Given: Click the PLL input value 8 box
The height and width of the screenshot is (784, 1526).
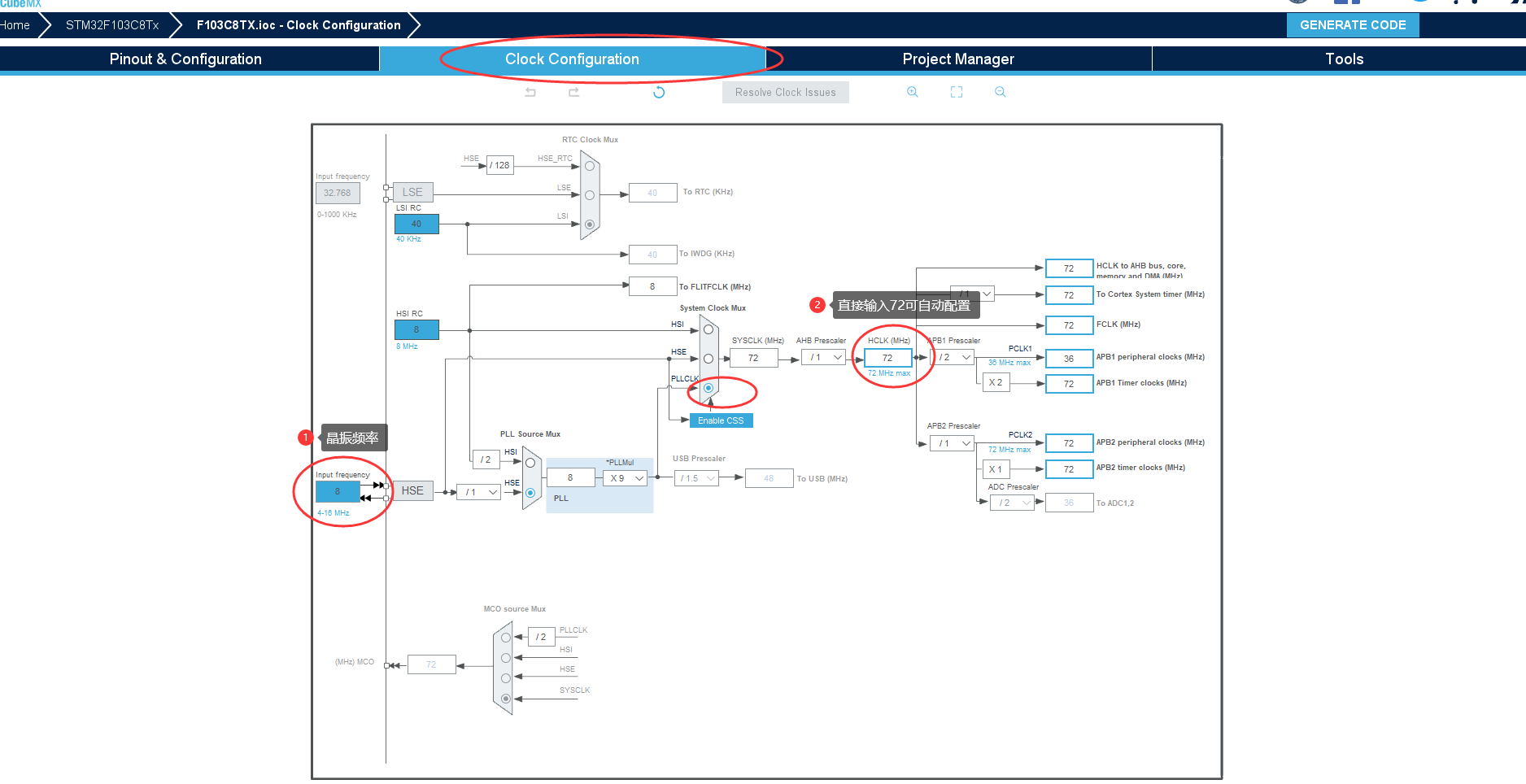Looking at the screenshot, I should (570, 478).
